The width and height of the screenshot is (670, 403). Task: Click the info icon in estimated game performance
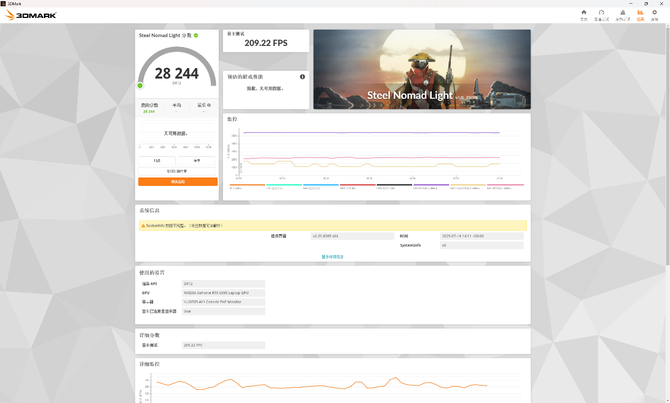(x=303, y=77)
